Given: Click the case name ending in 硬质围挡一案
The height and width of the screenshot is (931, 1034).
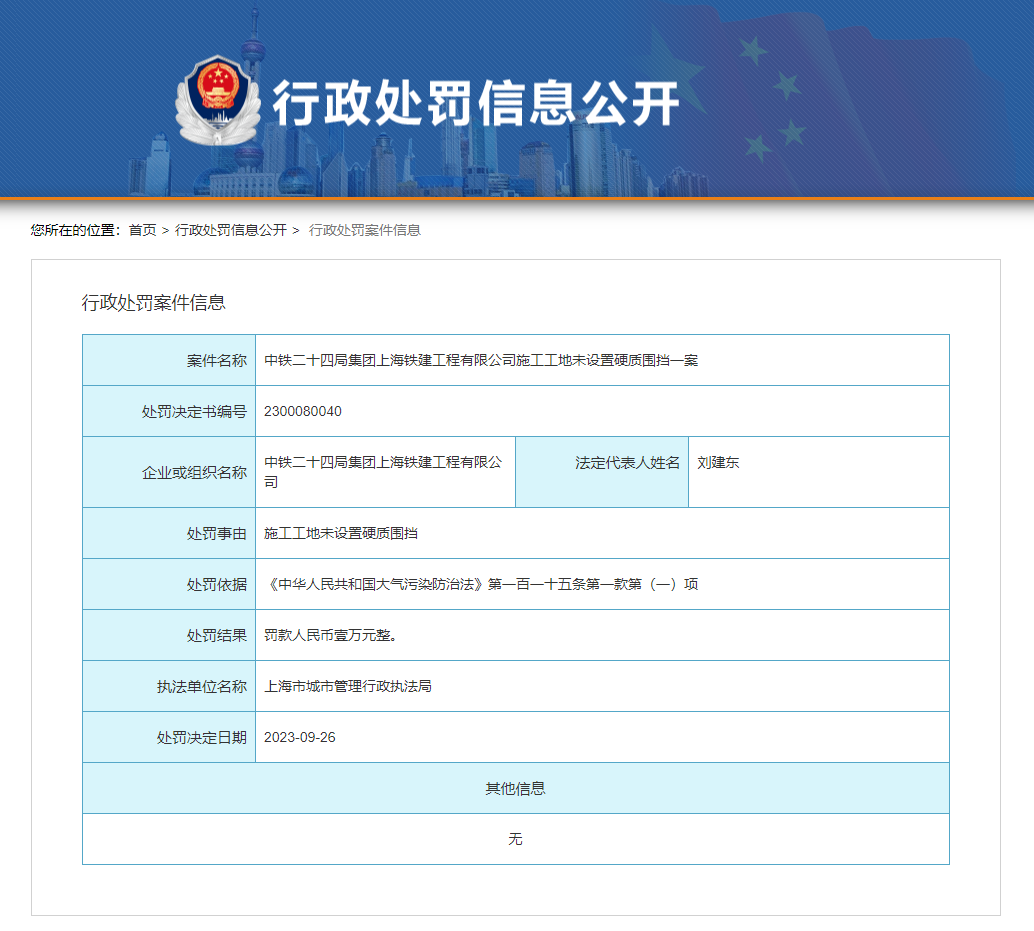Looking at the screenshot, I should [x=481, y=360].
